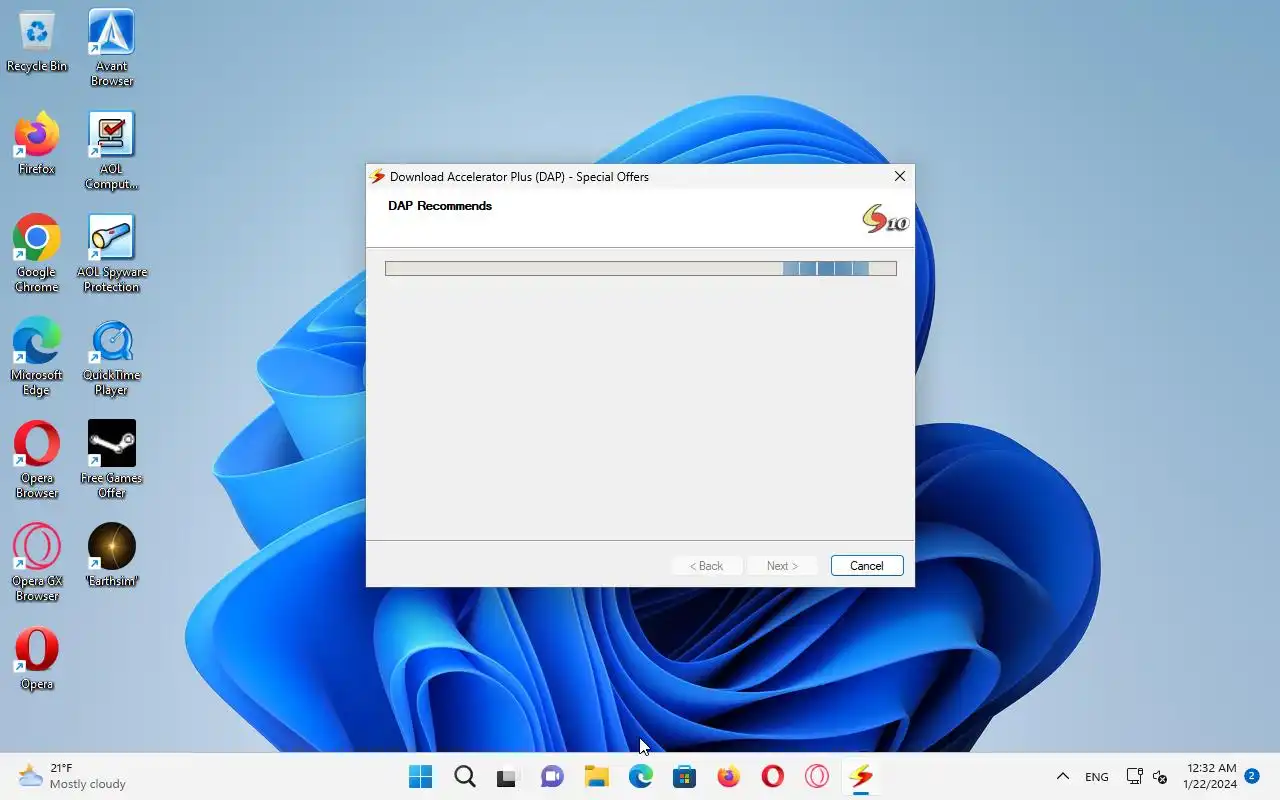The height and width of the screenshot is (800, 1280).
Task: Select the Opera desktop shortcut
Action: (37, 660)
